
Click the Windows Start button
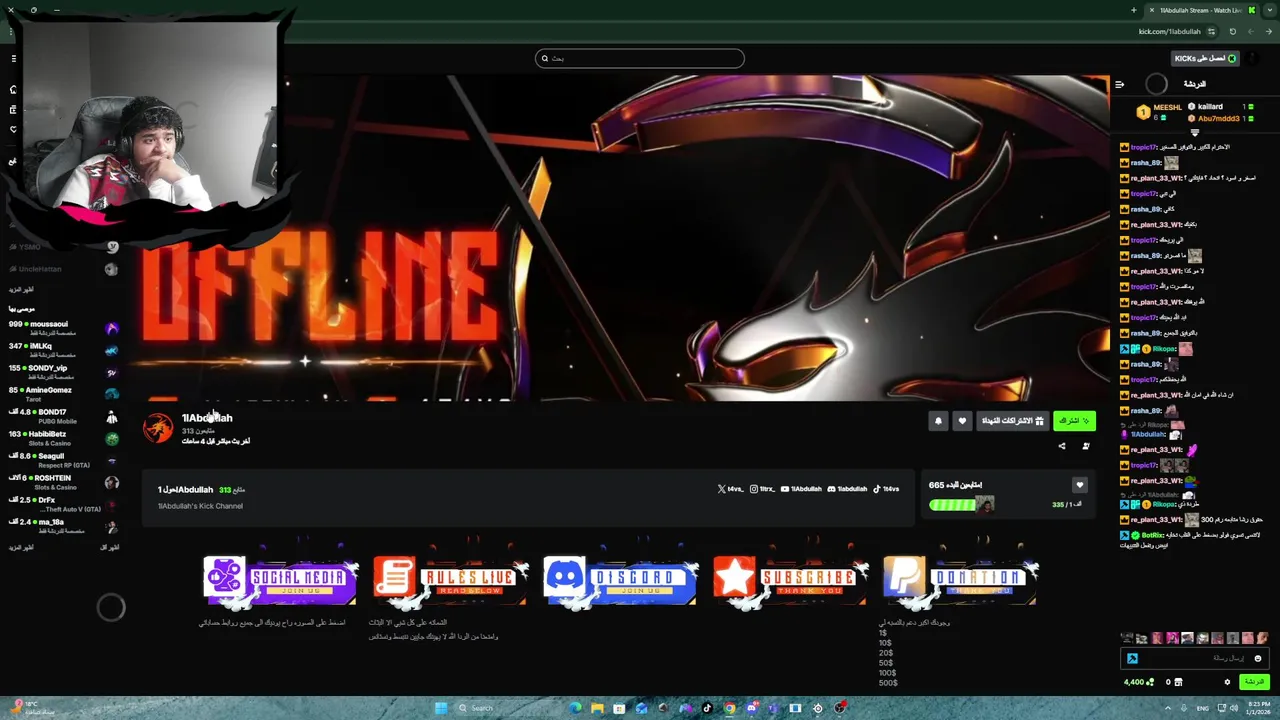[x=440, y=708]
